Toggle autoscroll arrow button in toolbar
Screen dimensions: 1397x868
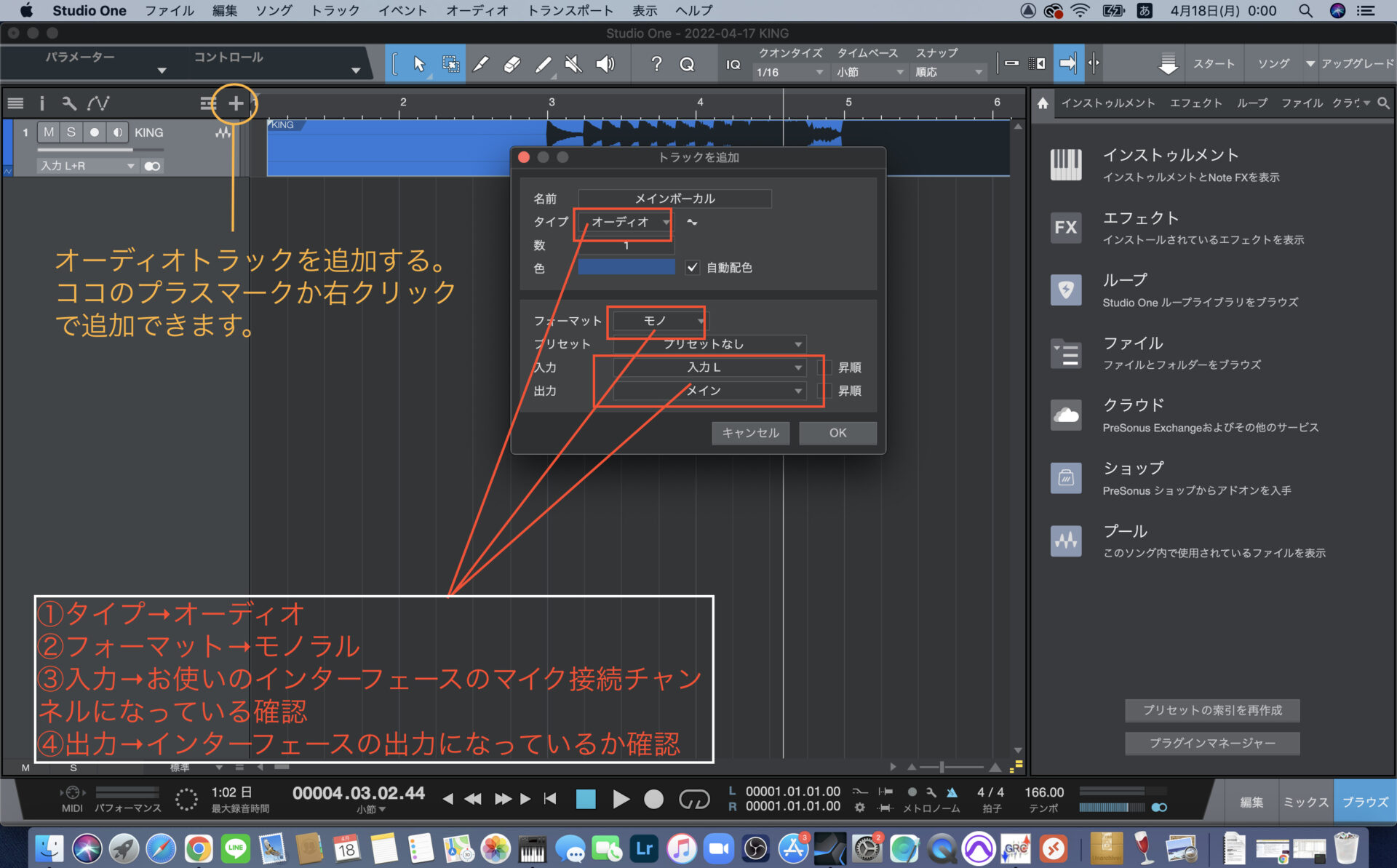coord(1067,64)
